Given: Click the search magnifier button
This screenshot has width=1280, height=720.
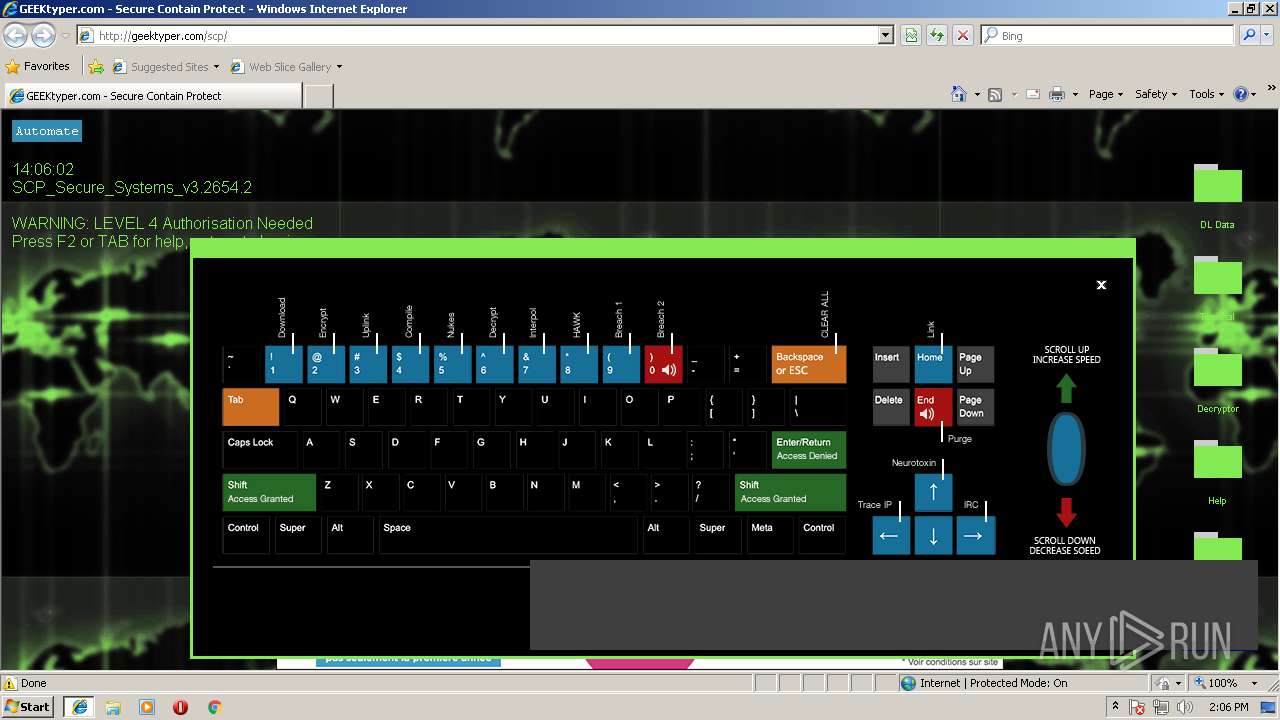Looking at the screenshot, I should pyautogui.click(x=1248, y=35).
